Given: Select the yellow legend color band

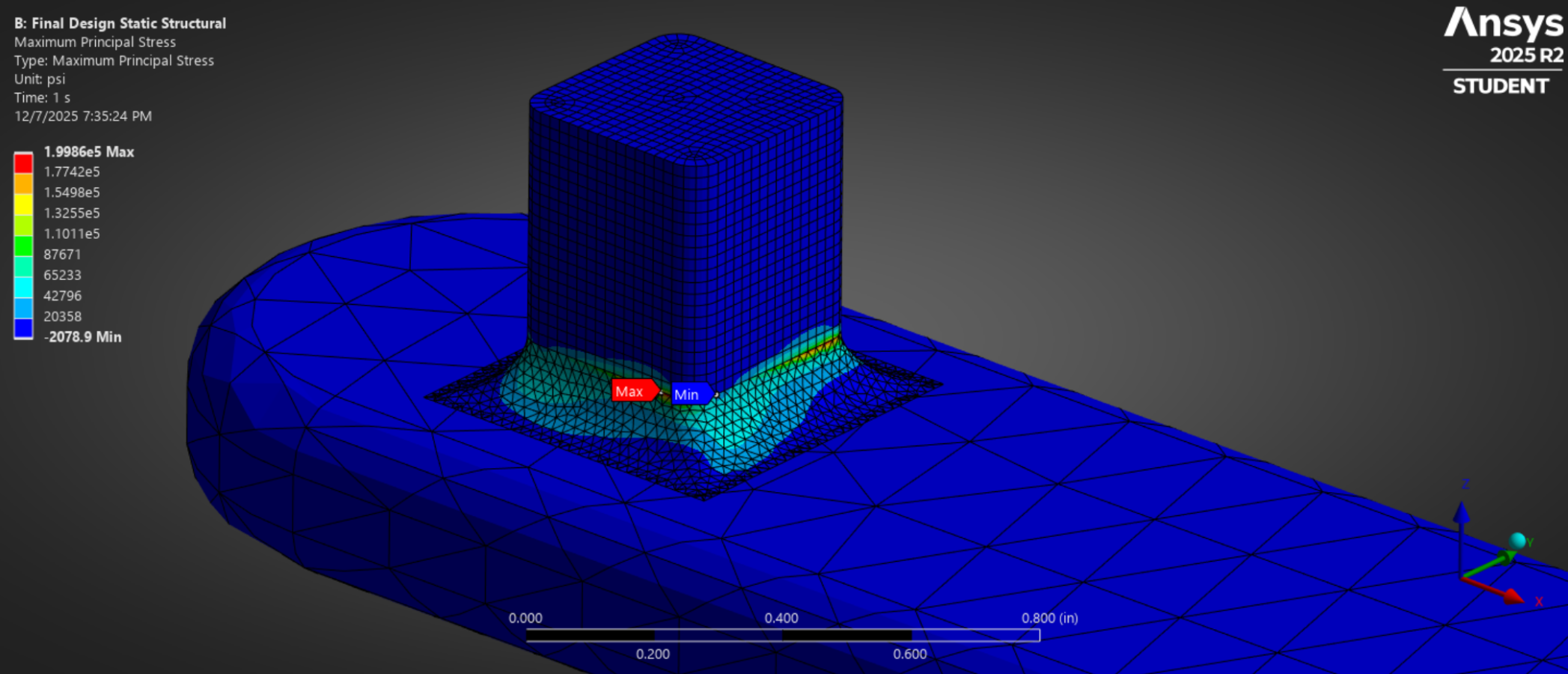Looking at the screenshot, I should point(23,205).
